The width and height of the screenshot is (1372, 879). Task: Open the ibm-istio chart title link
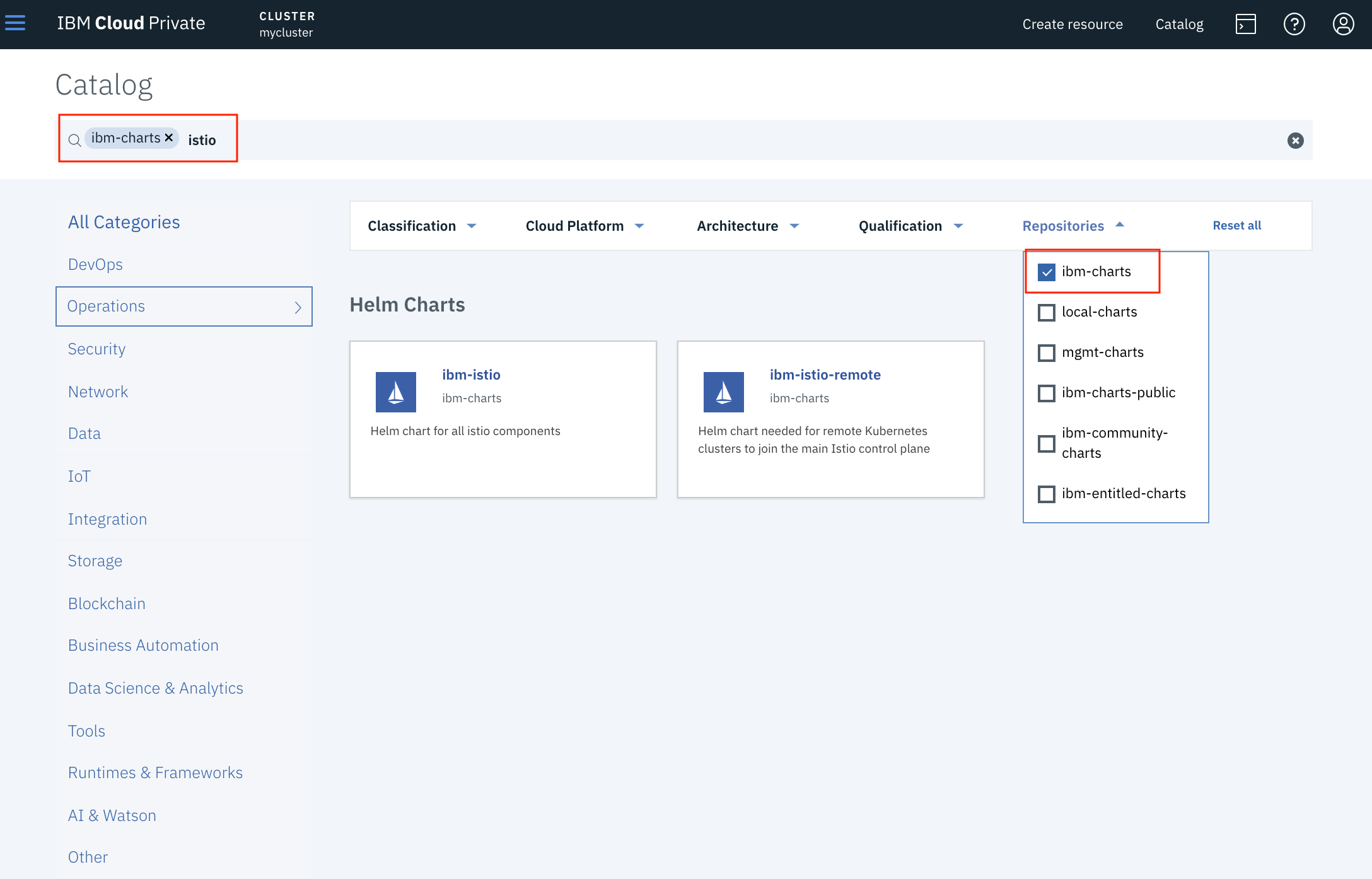tap(471, 375)
